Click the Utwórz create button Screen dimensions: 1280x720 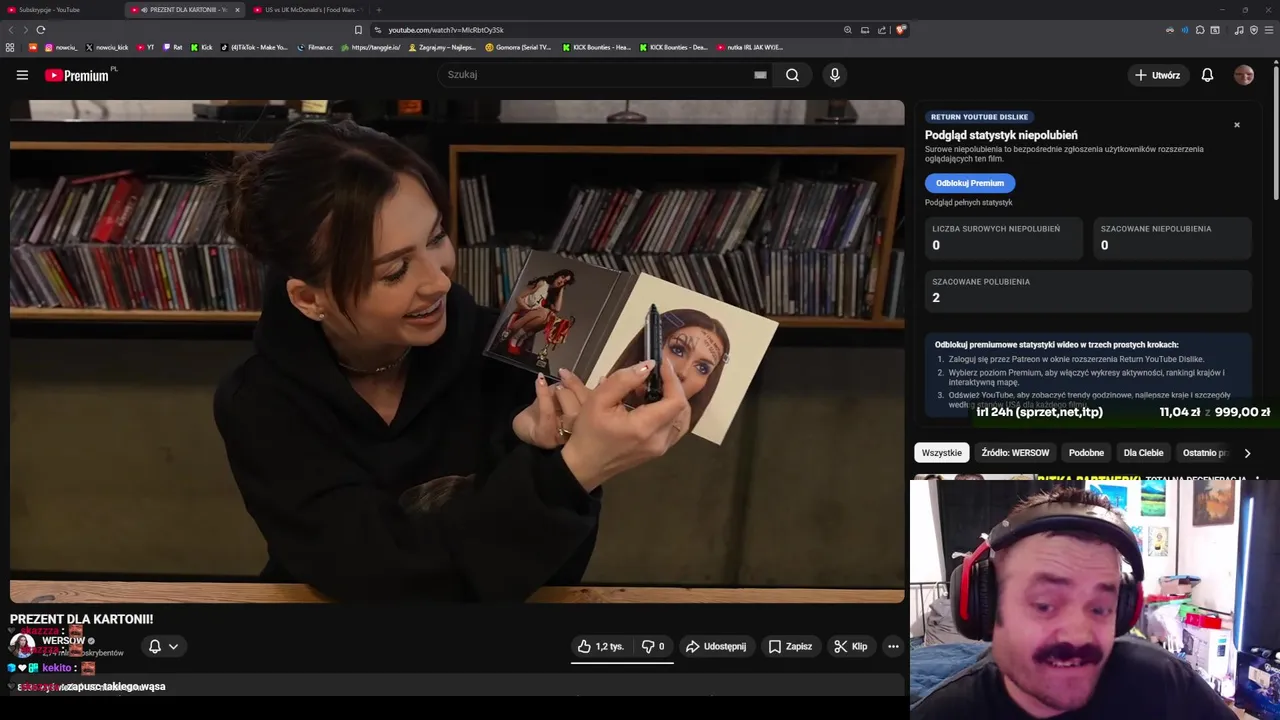pyautogui.click(x=1157, y=75)
